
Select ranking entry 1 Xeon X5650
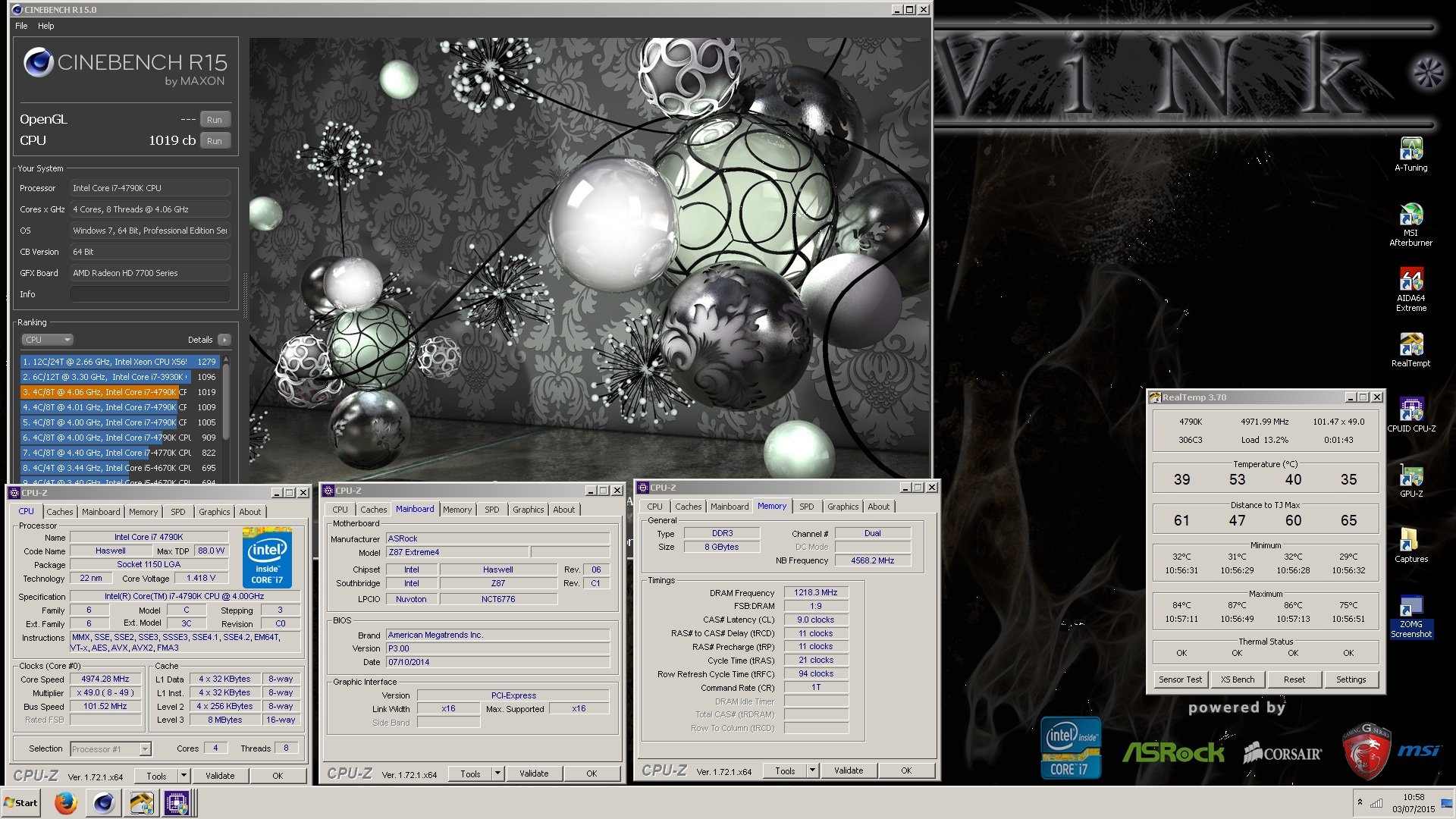[x=120, y=362]
